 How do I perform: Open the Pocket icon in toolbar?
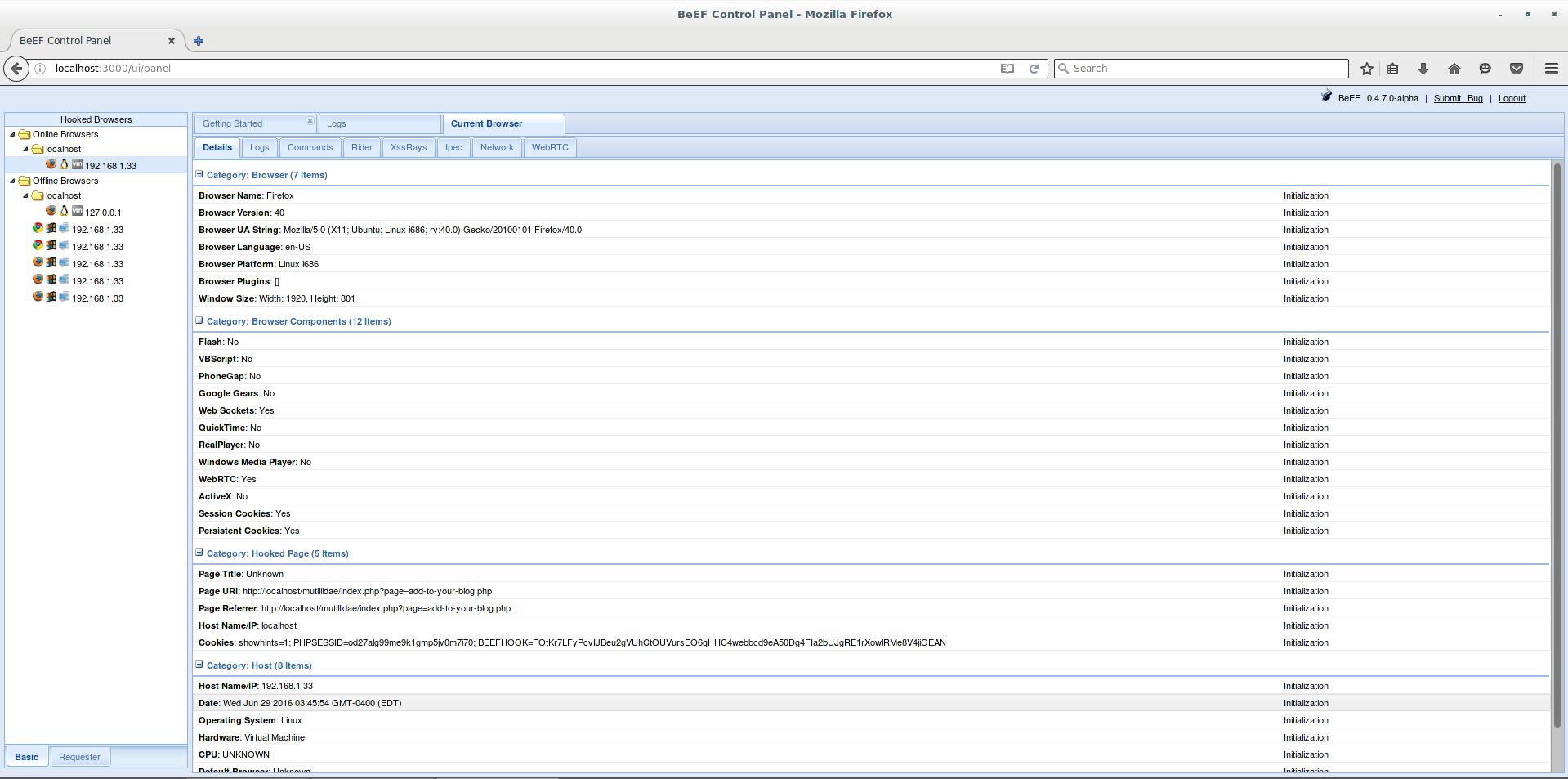1516,69
